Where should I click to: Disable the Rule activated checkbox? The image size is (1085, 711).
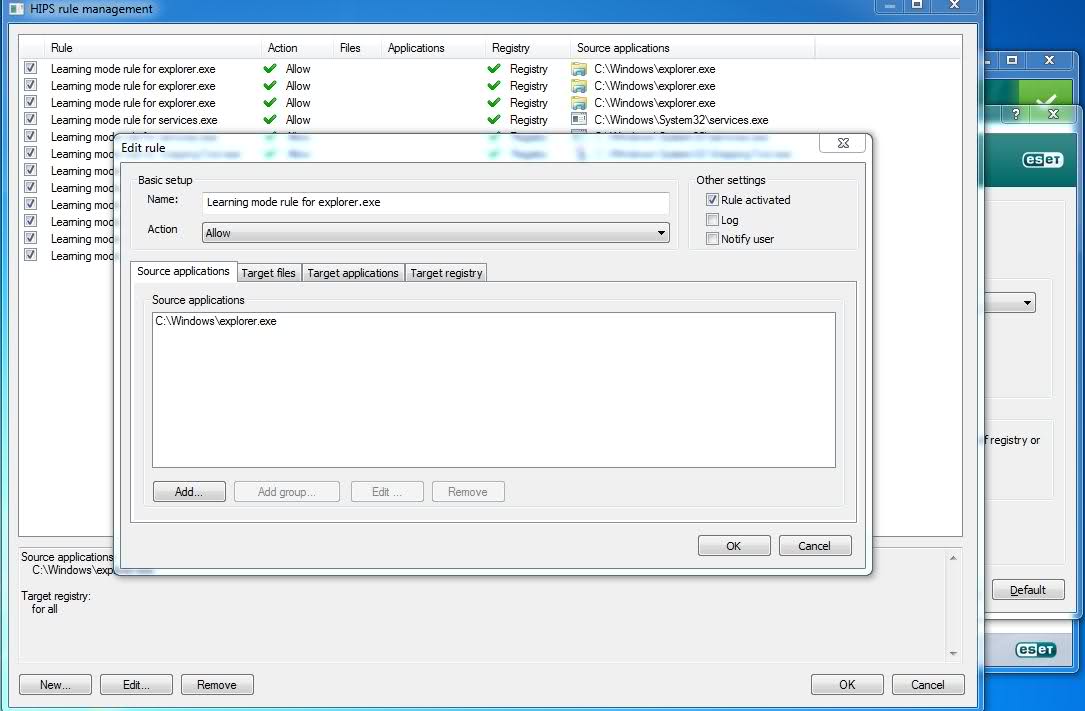click(712, 200)
